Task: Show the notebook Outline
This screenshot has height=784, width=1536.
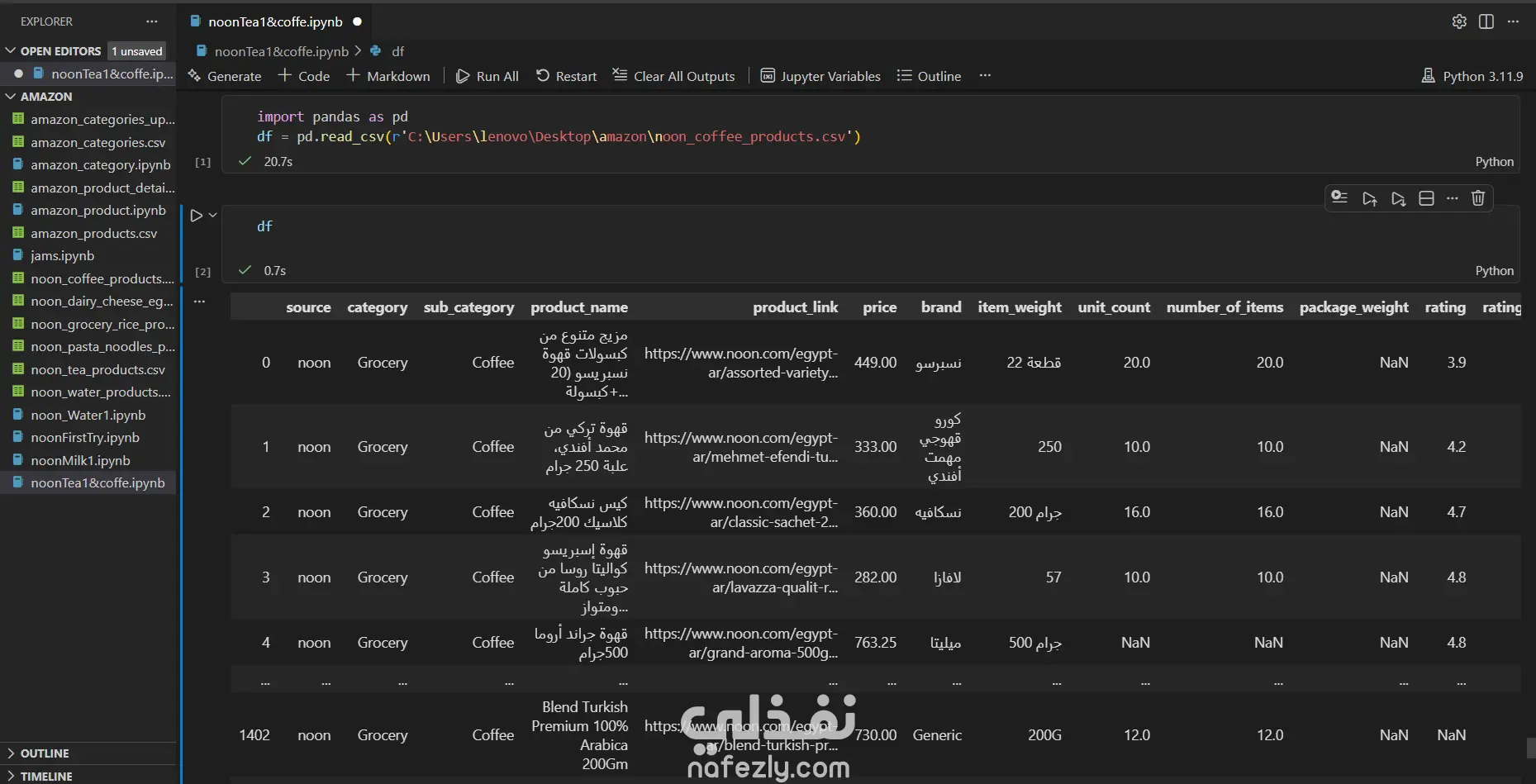Action: click(929, 76)
